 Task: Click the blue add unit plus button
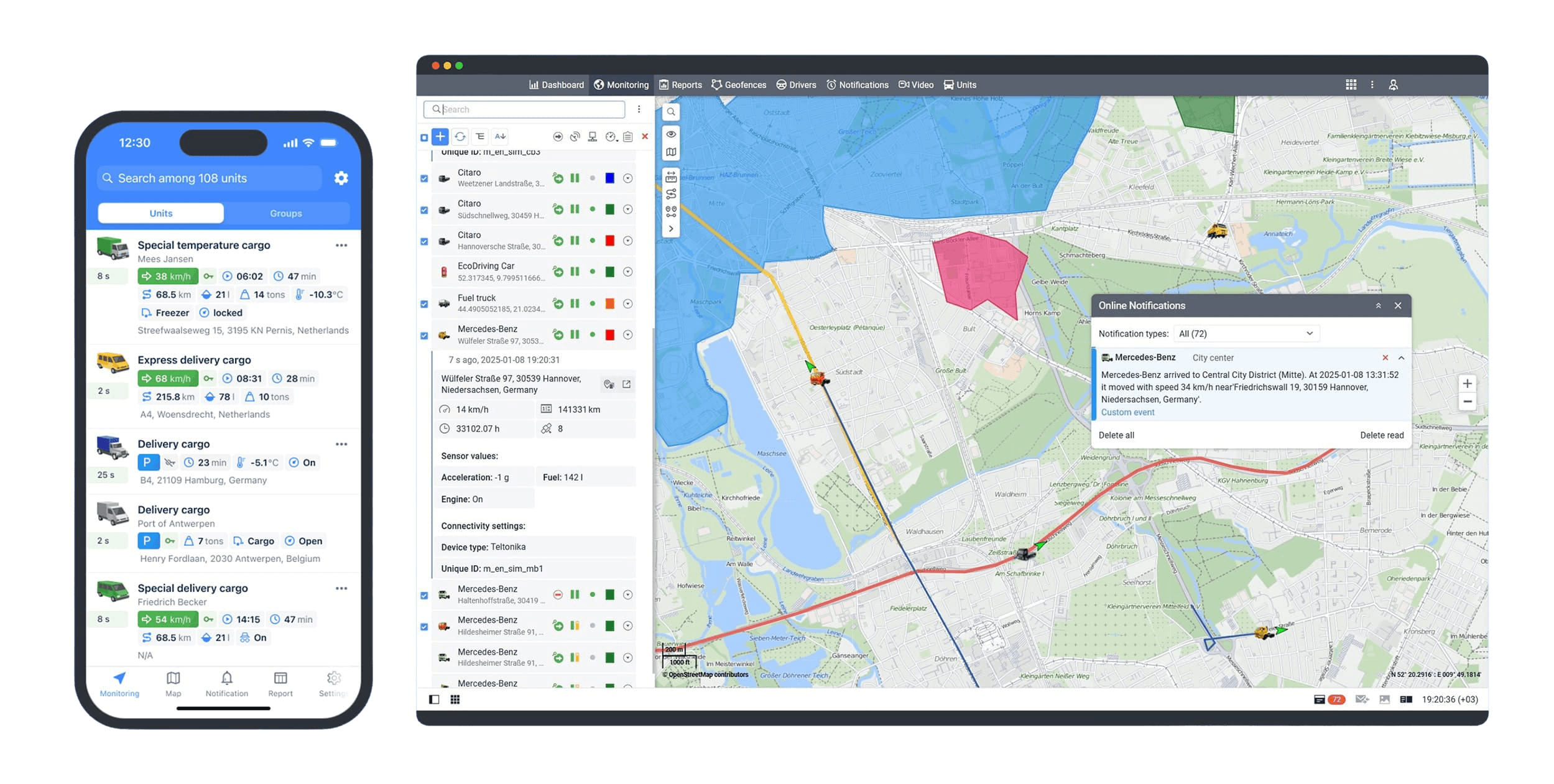pos(440,136)
